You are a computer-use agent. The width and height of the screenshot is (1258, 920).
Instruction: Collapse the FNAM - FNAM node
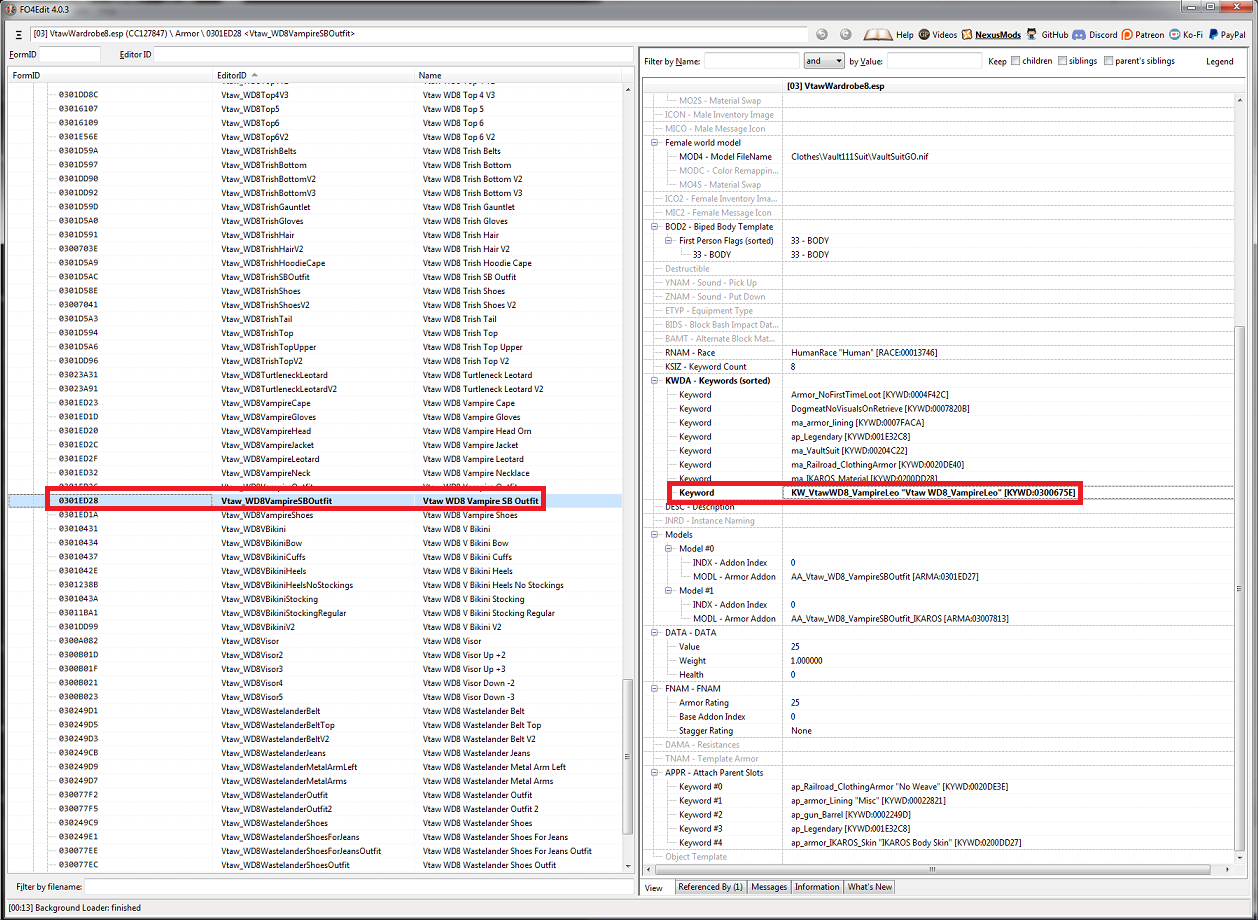coord(657,689)
